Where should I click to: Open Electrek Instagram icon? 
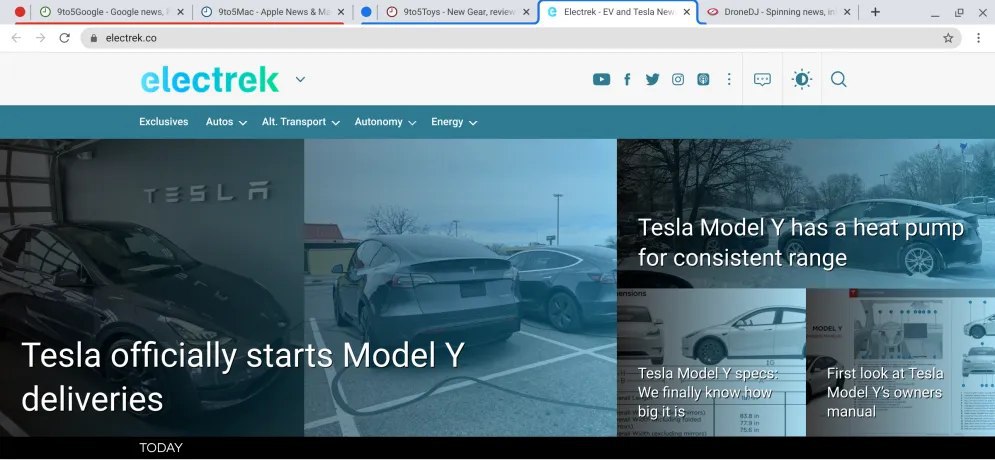coord(678,79)
